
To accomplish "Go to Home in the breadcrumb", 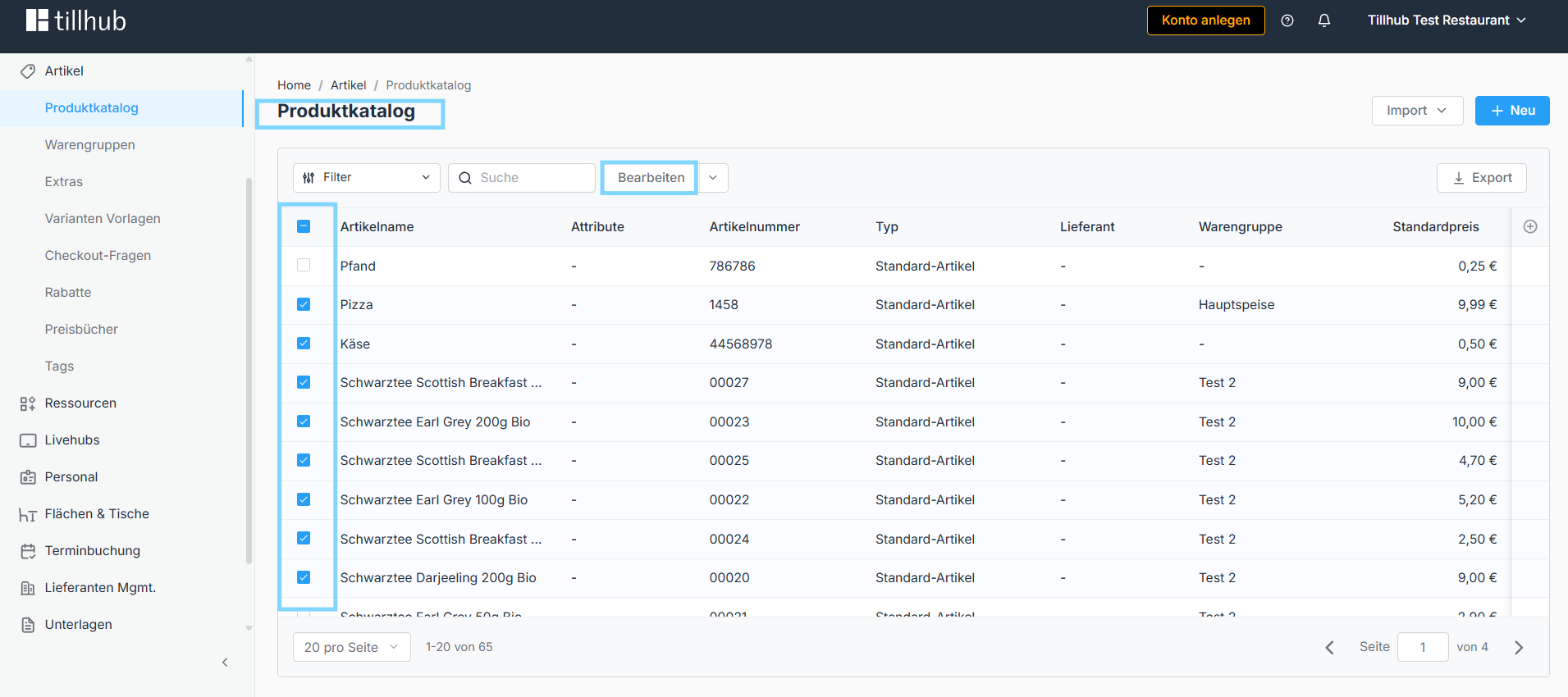I will 294,85.
